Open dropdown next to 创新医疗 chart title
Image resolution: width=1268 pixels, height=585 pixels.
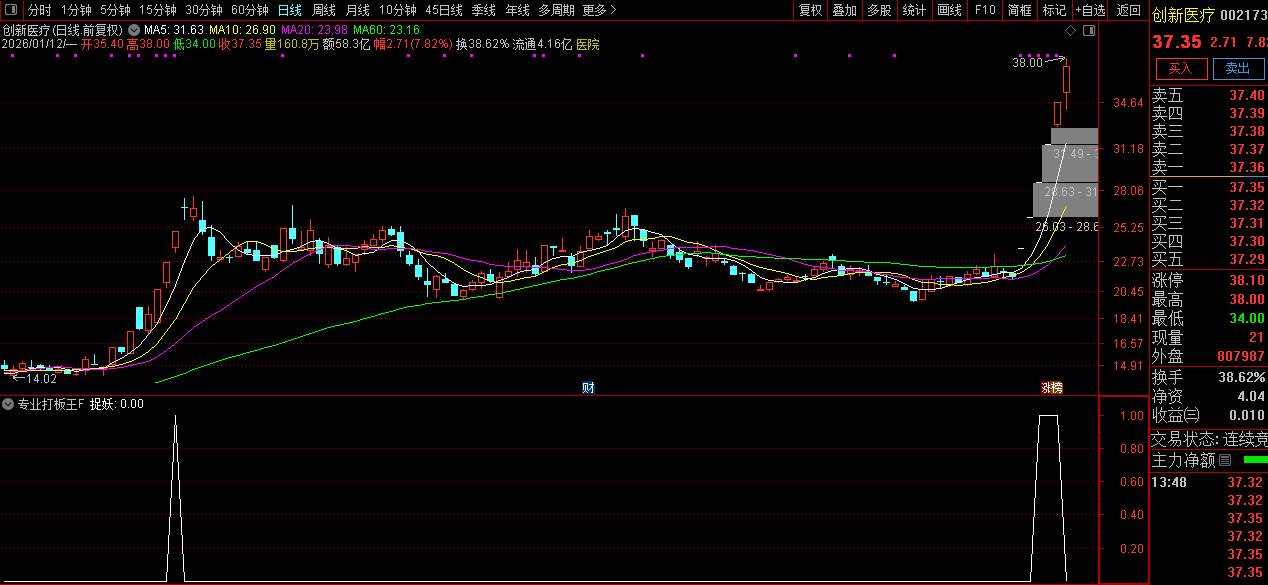[133, 30]
